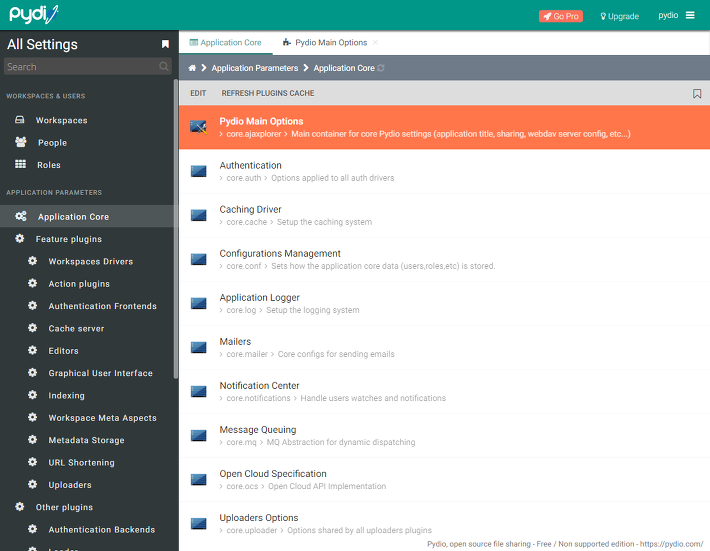Click EDIT in the toolbar
Screen dimensions: 710x551
(198, 93)
